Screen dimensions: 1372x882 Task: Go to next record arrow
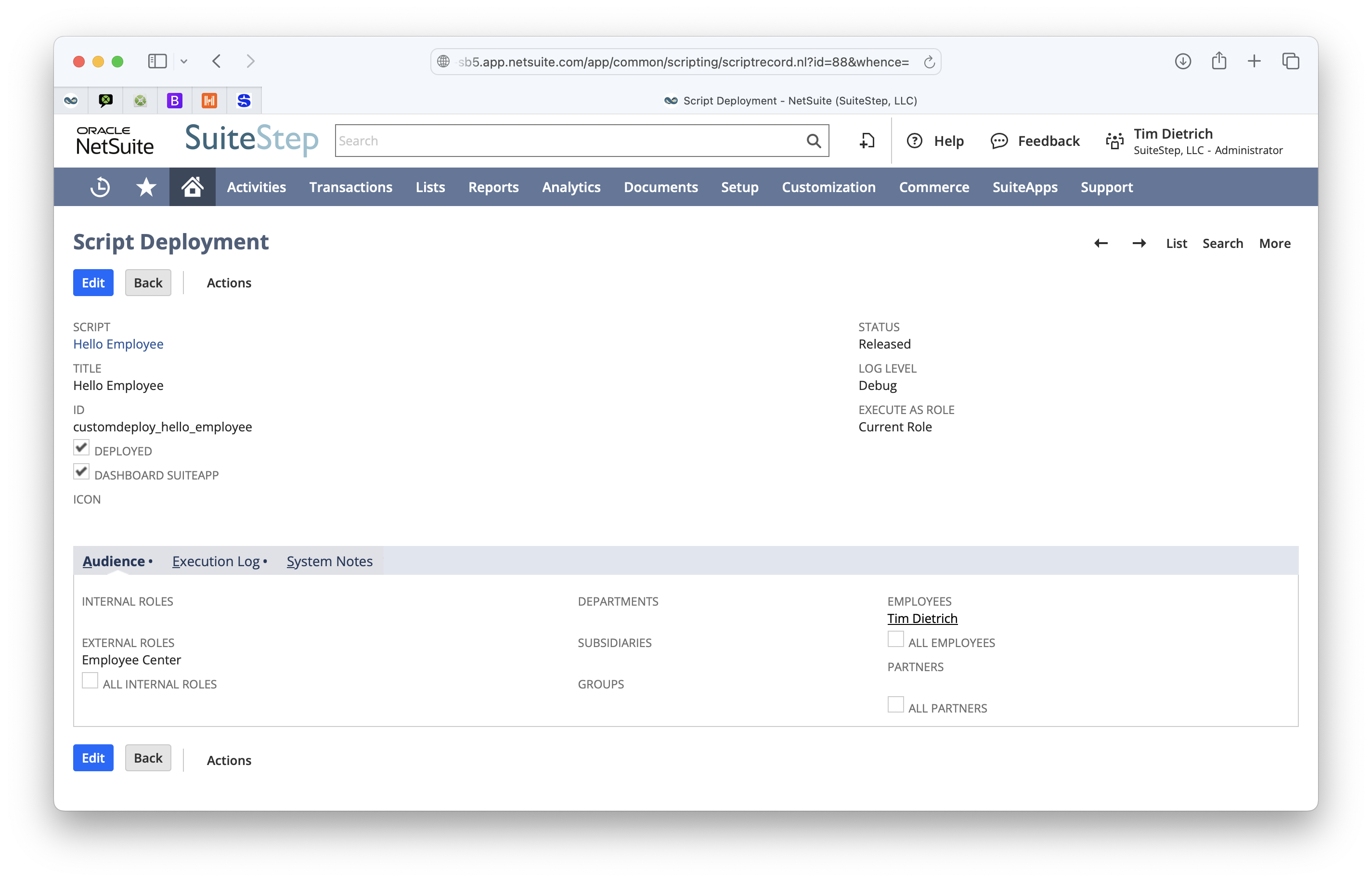click(1139, 244)
